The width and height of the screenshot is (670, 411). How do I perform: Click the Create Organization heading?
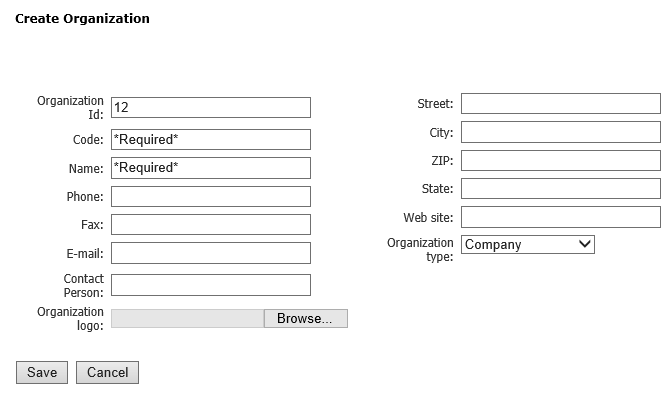click(82, 19)
